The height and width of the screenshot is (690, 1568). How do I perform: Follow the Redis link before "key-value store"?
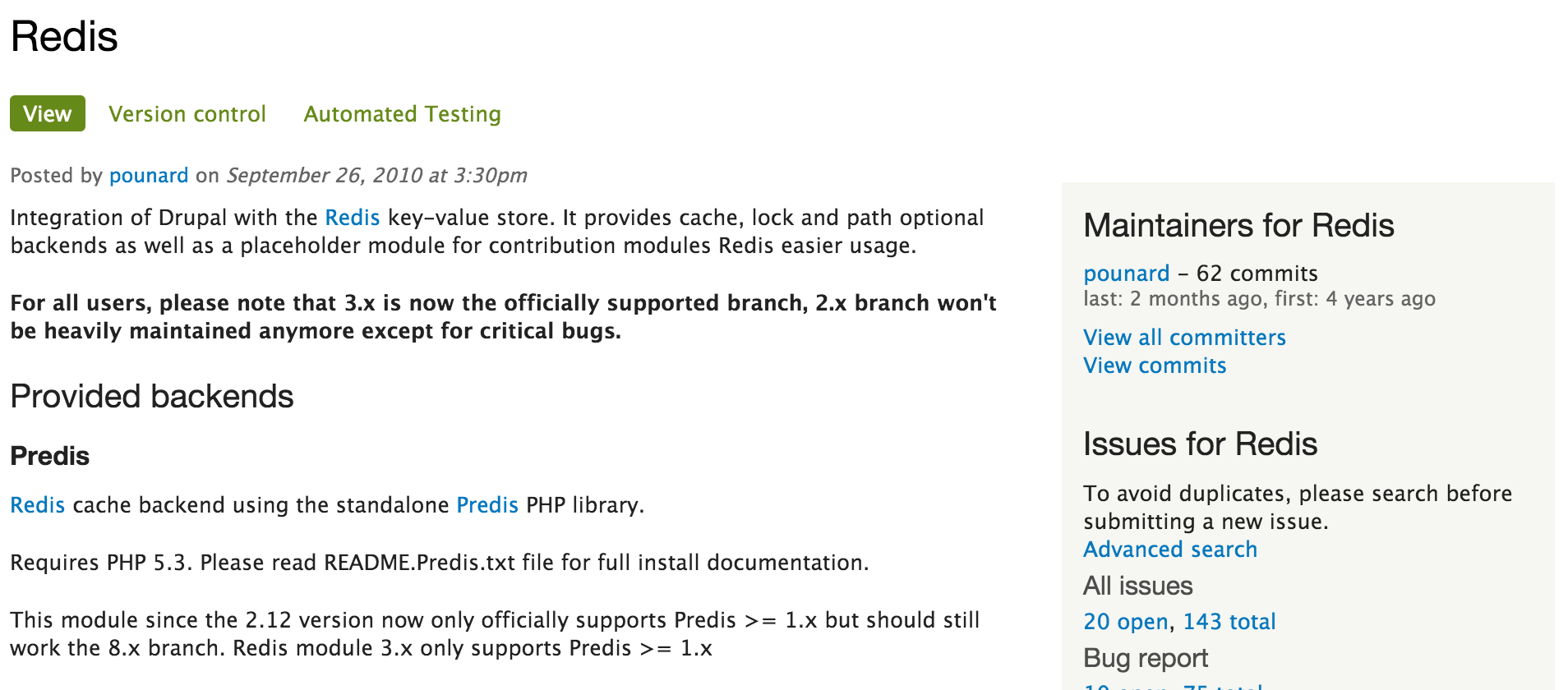[x=352, y=218]
